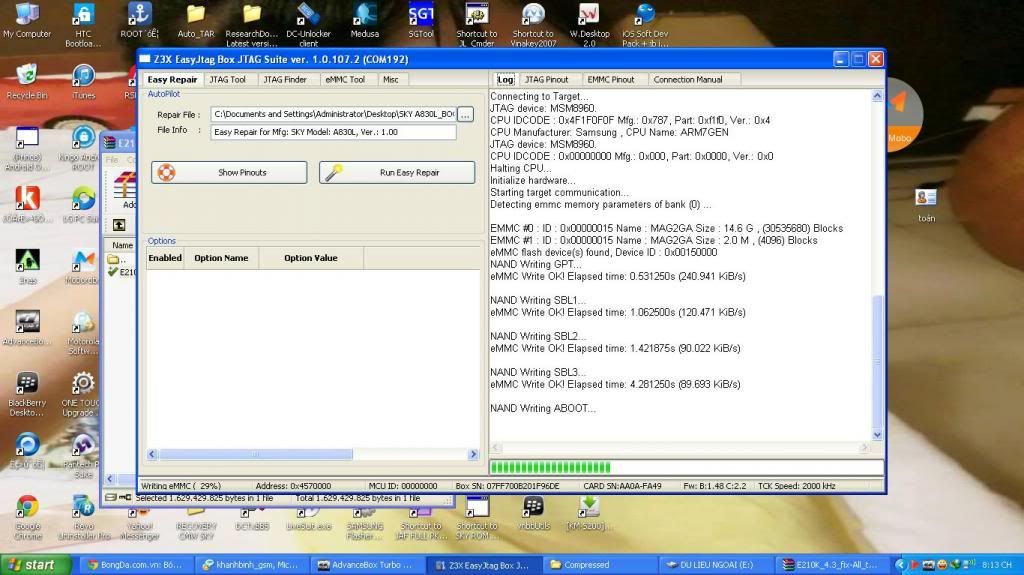Screen dimensions: 1024x575
Task: Open the Motorola Software desktop icon
Action: [83, 333]
